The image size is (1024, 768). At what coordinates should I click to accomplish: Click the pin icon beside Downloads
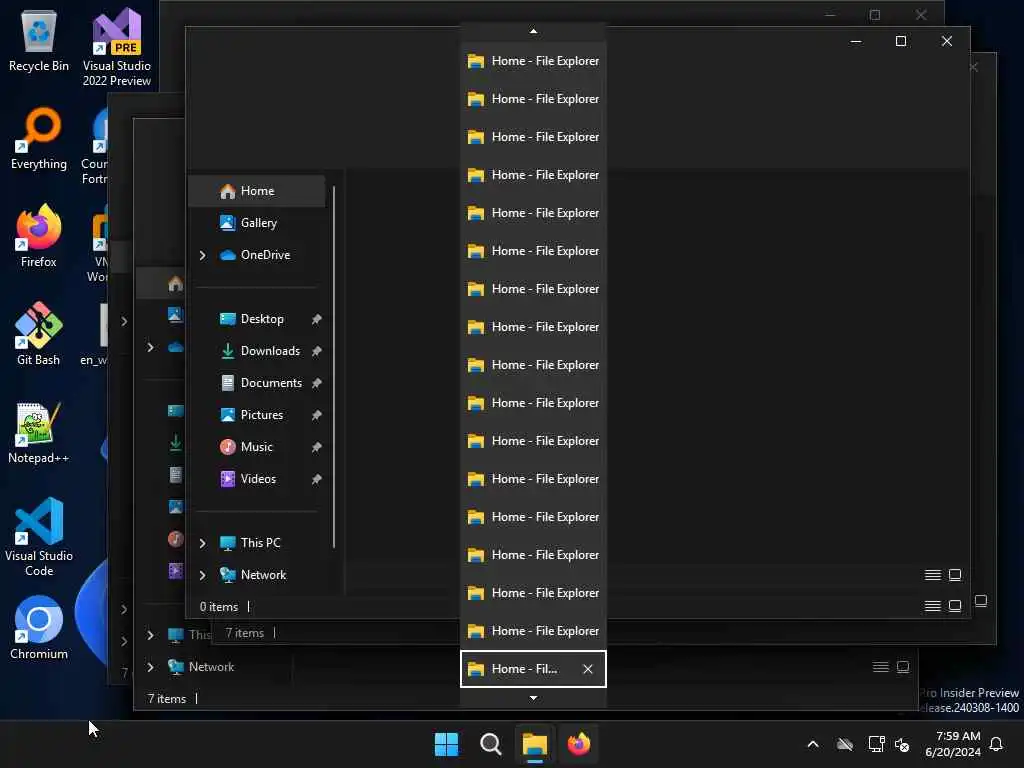[x=317, y=351]
